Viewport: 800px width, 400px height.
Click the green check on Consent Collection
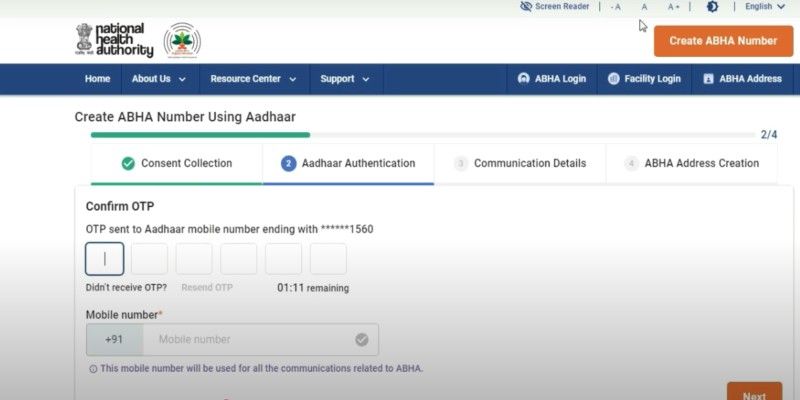pyautogui.click(x=128, y=164)
